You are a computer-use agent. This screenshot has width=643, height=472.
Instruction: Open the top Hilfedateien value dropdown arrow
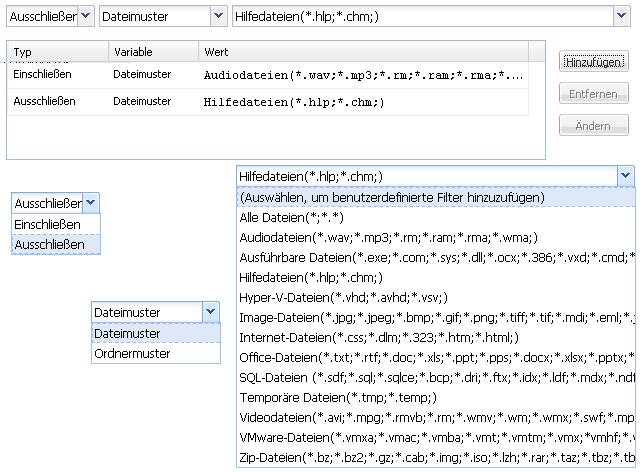pos(625,16)
